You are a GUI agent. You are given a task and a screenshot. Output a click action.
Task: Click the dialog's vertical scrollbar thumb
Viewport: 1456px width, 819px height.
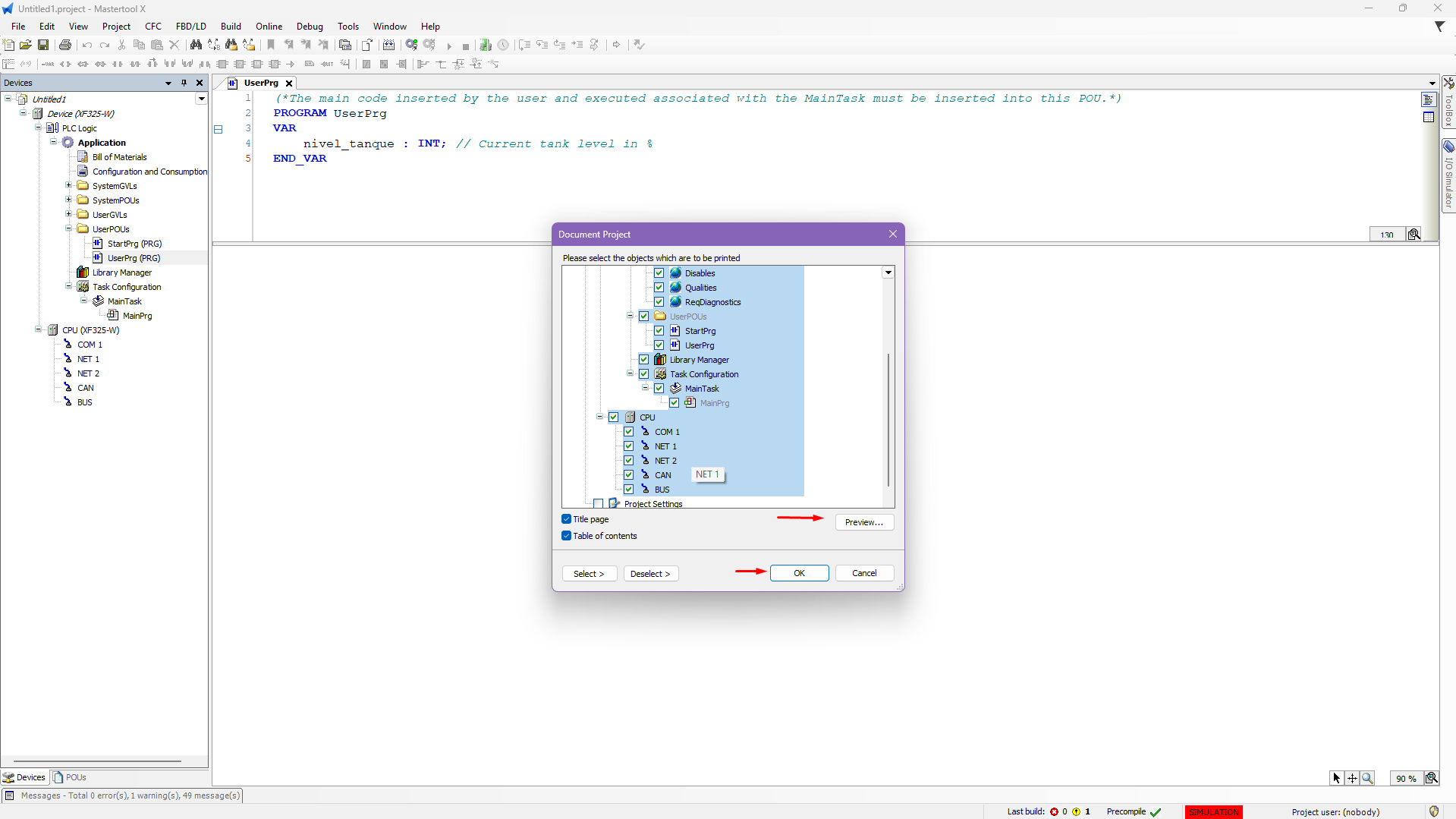(888, 419)
